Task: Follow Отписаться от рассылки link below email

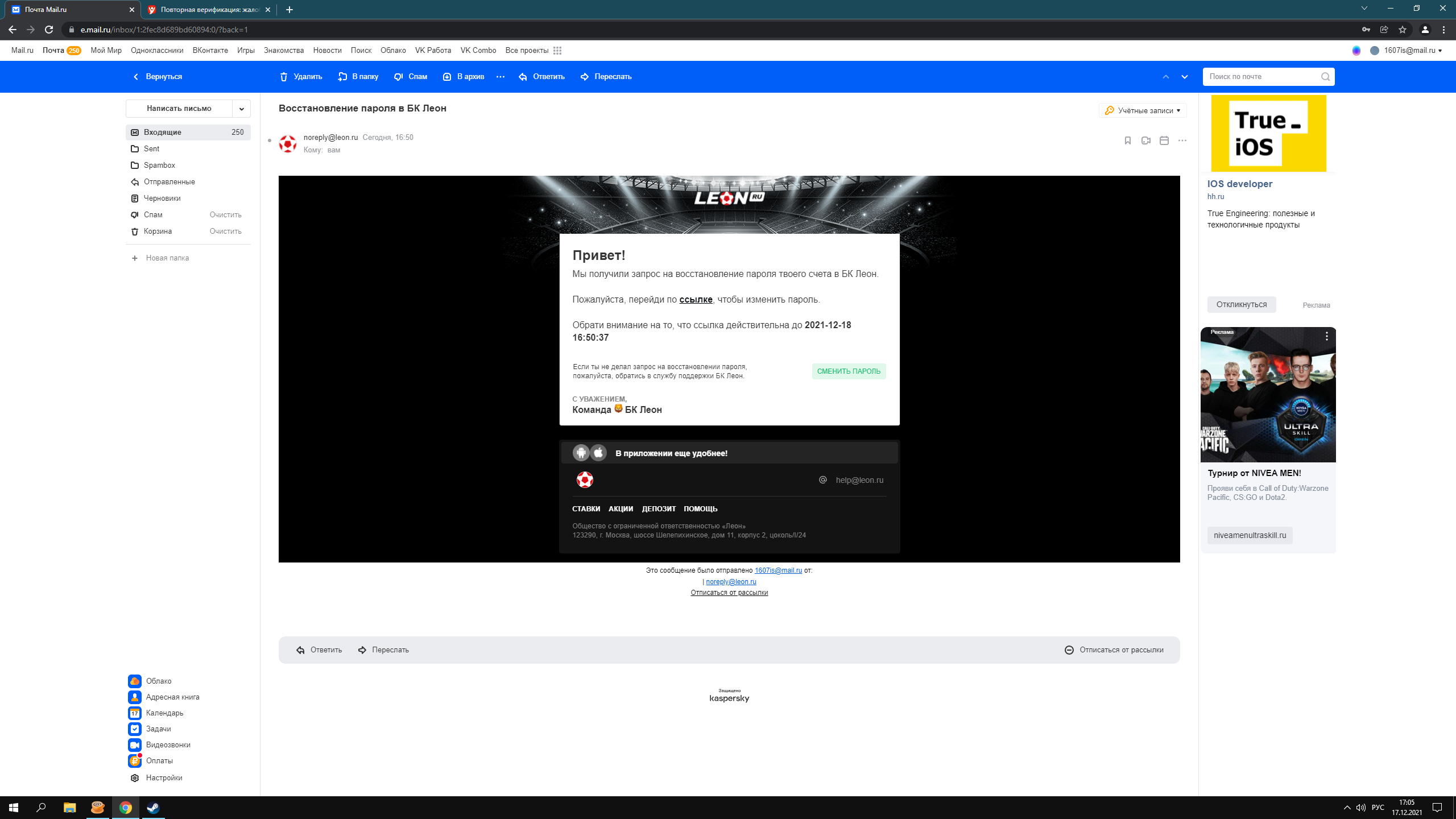Action: (729, 593)
